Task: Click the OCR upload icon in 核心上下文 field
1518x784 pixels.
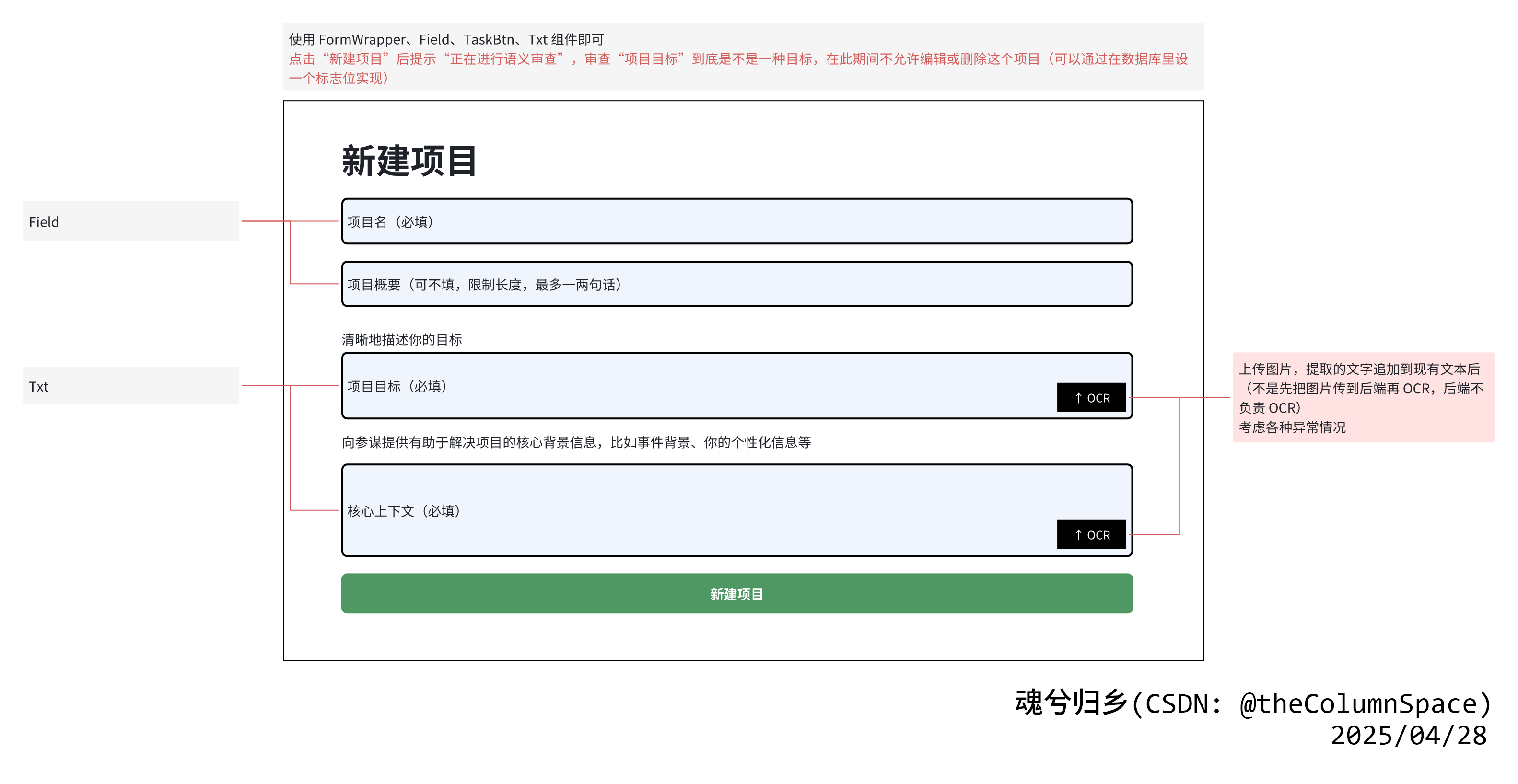Action: tap(1091, 535)
